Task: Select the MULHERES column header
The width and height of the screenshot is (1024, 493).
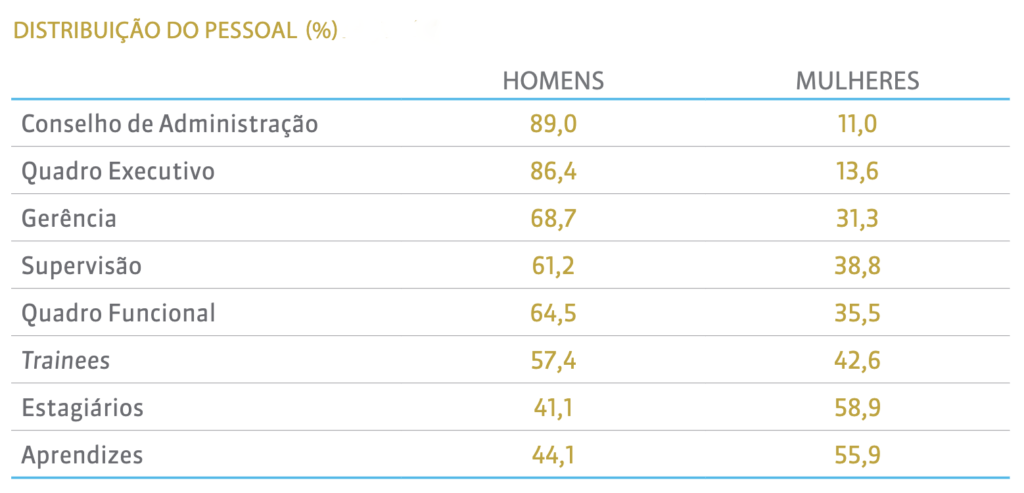Action: point(857,81)
